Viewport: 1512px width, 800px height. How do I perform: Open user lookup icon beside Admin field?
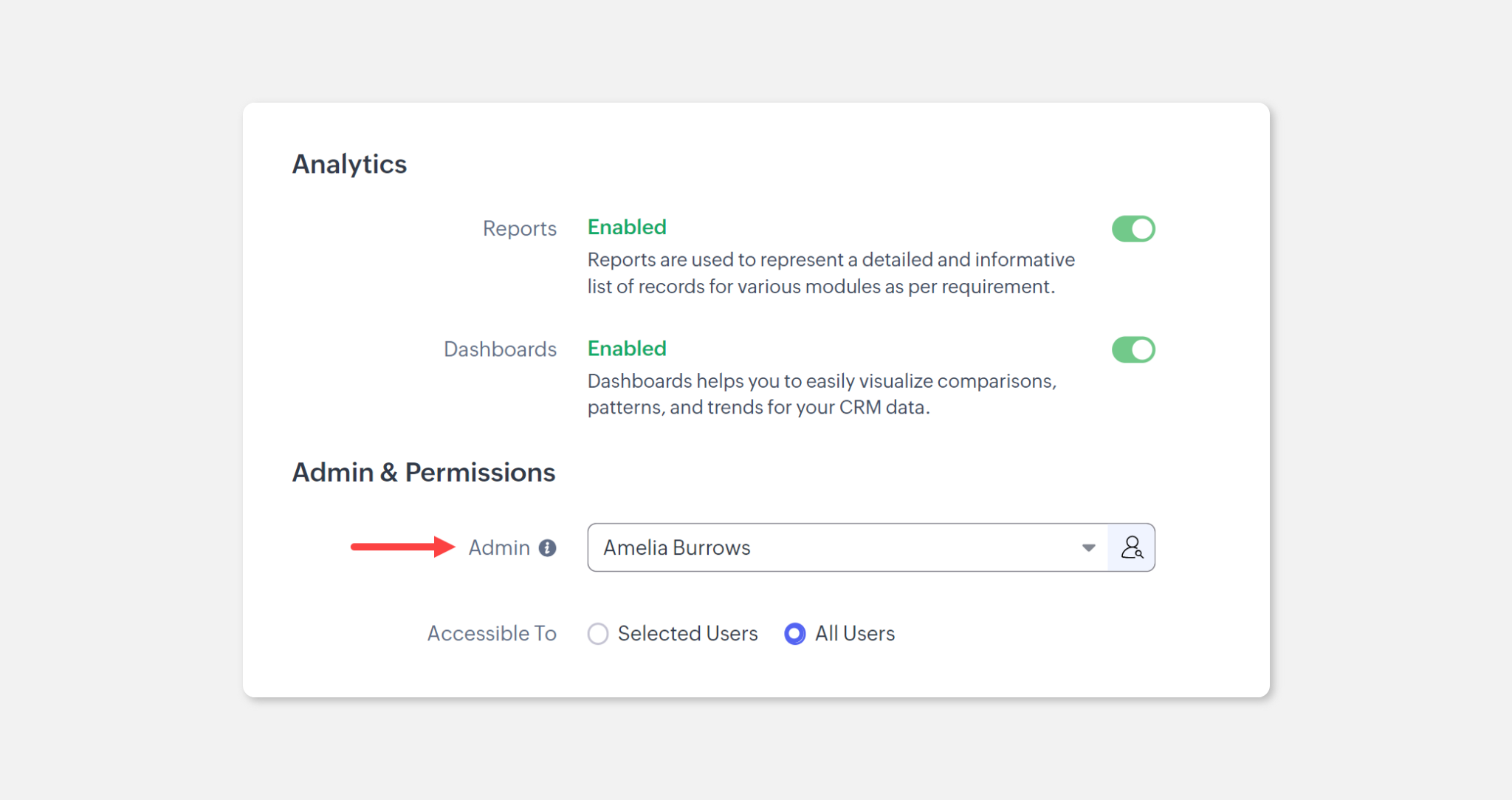(x=1131, y=547)
